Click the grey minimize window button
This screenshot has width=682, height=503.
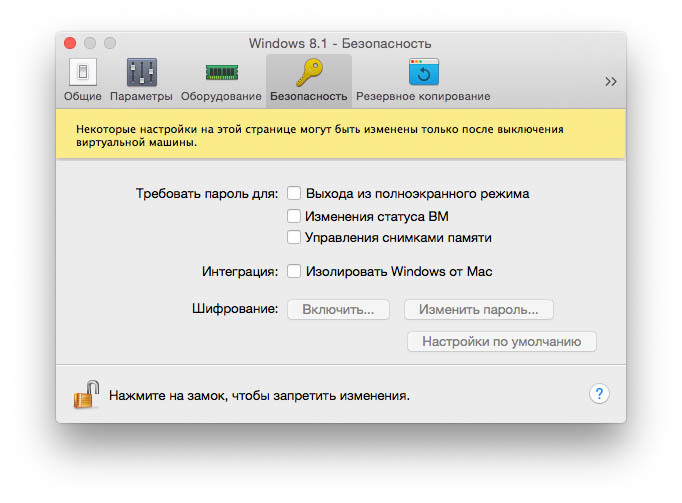click(90, 43)
